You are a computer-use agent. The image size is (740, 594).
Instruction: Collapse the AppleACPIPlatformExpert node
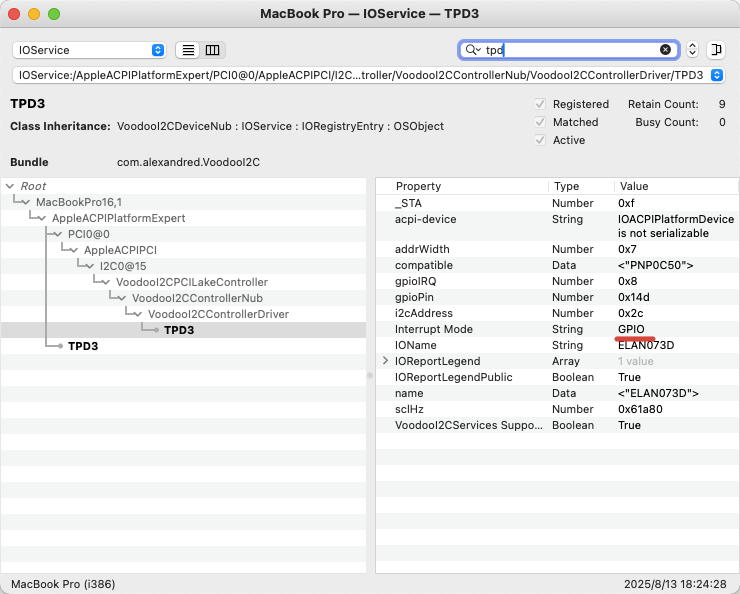click(x=42, y=218)
